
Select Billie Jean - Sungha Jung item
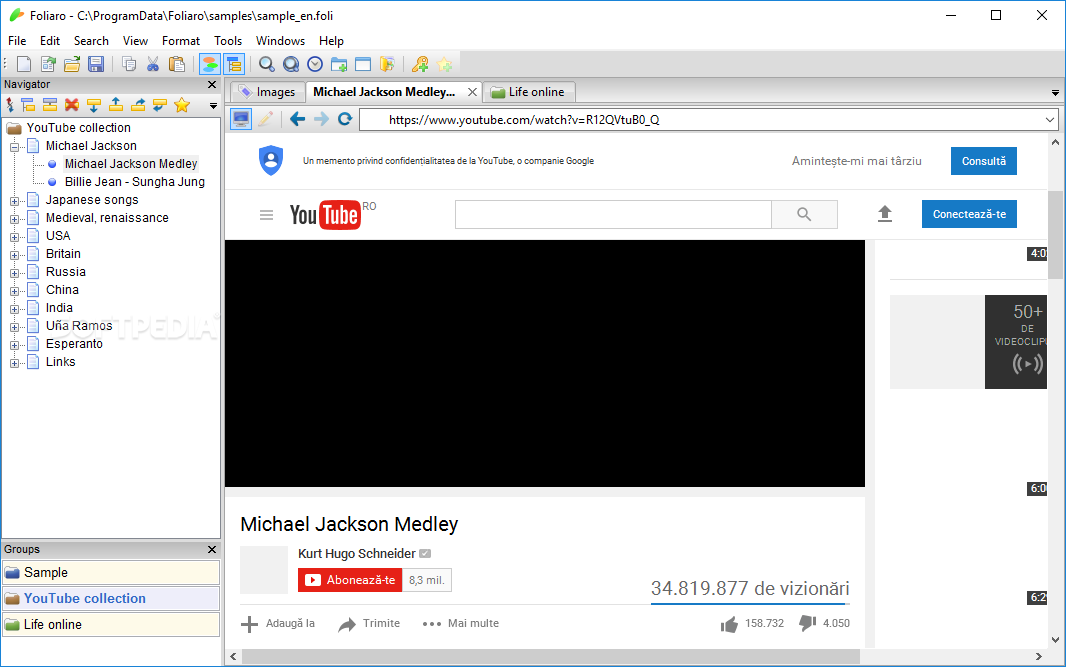click(x=135, y=182)
